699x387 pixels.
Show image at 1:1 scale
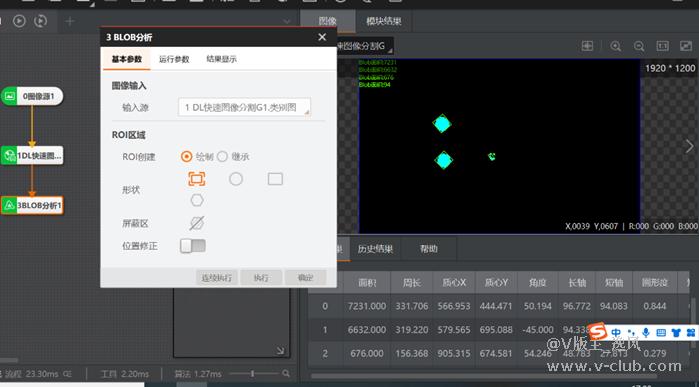662,46
